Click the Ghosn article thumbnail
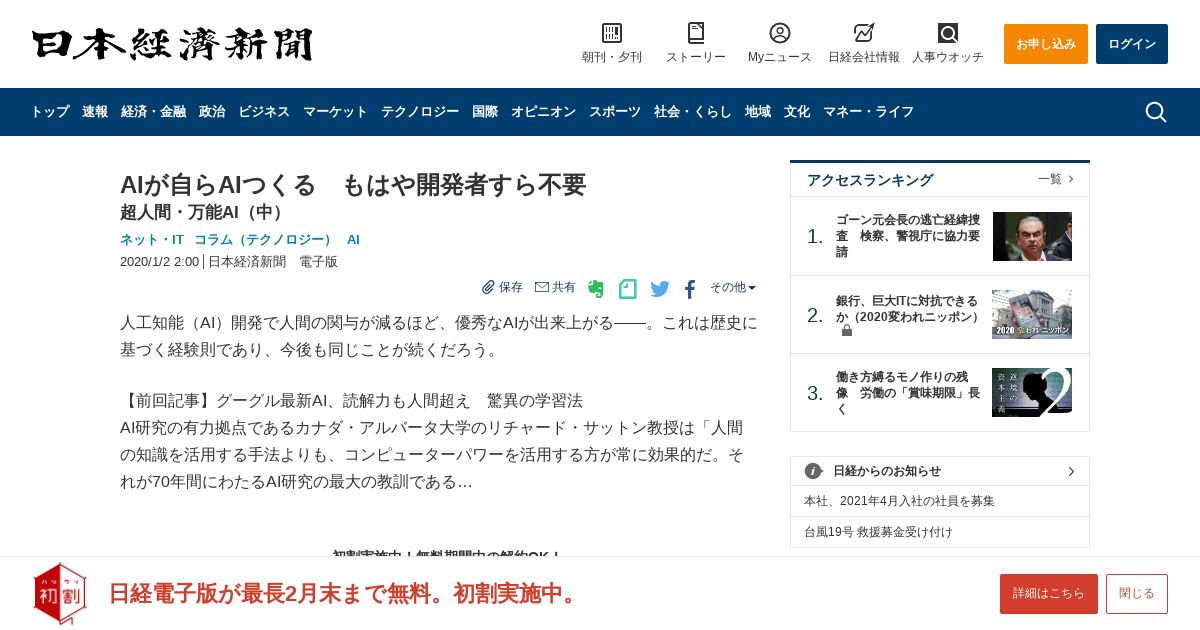 [1032, 236]
